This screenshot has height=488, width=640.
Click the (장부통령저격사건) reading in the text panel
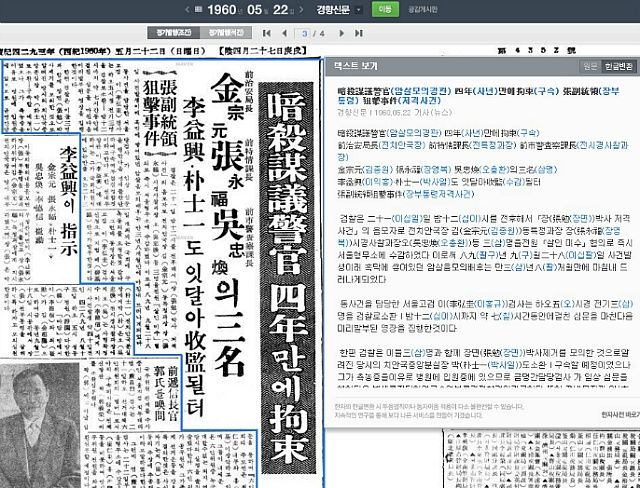(x=438, y=194)
